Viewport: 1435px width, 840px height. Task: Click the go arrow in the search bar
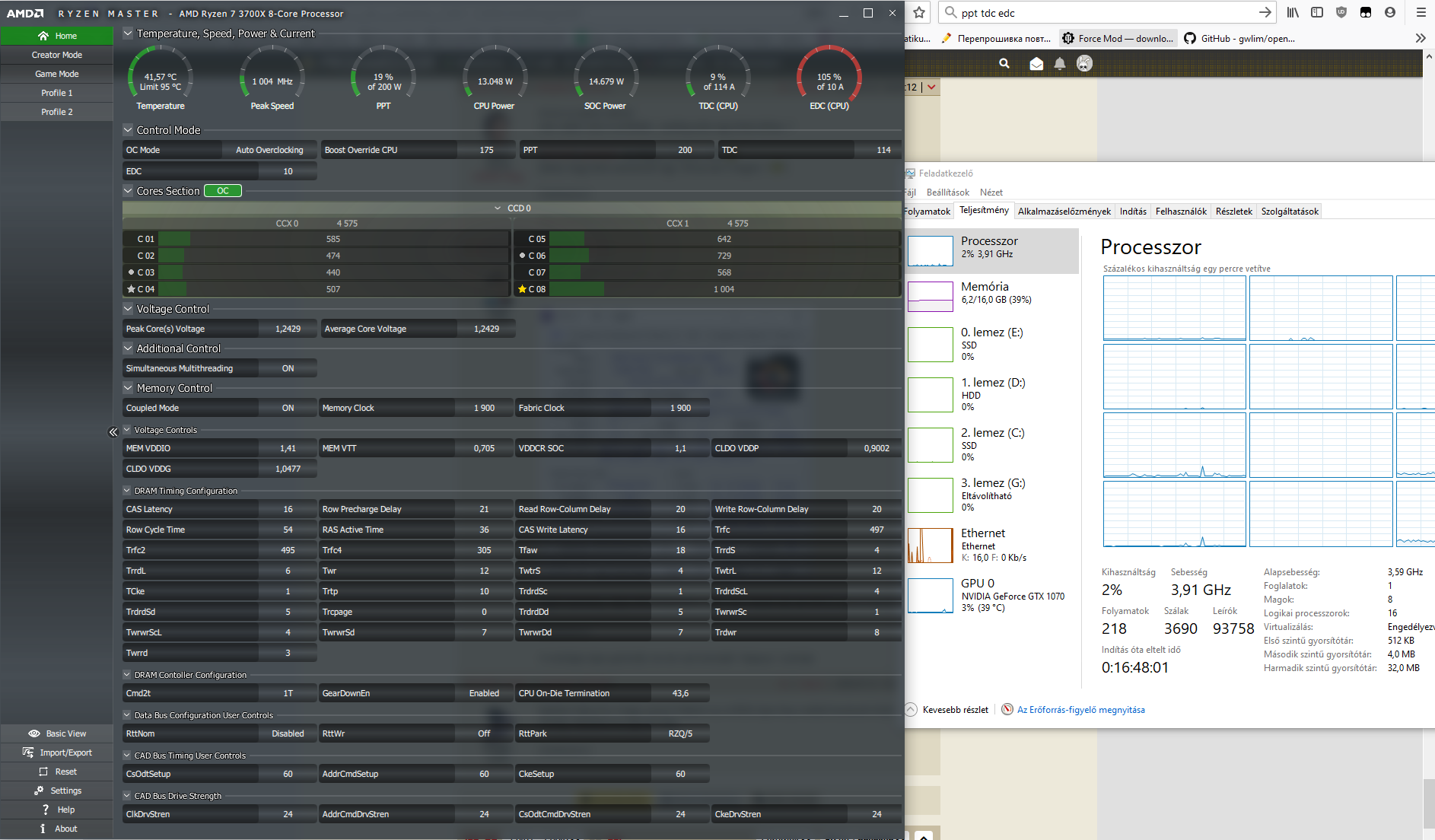point(1265,12)
